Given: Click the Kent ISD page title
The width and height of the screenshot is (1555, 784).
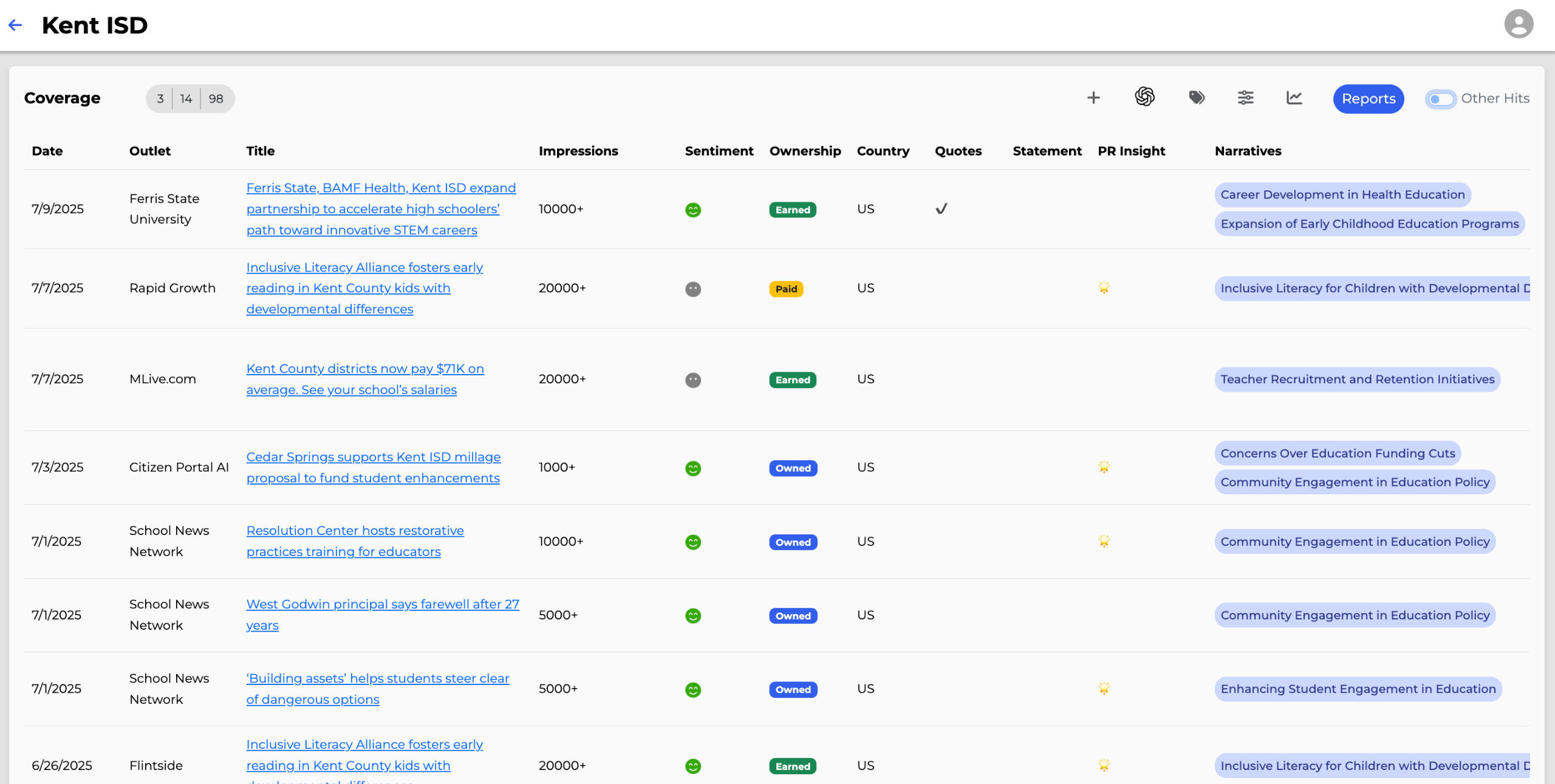Looking at the screenshot, I should click(x=95, y=26).
